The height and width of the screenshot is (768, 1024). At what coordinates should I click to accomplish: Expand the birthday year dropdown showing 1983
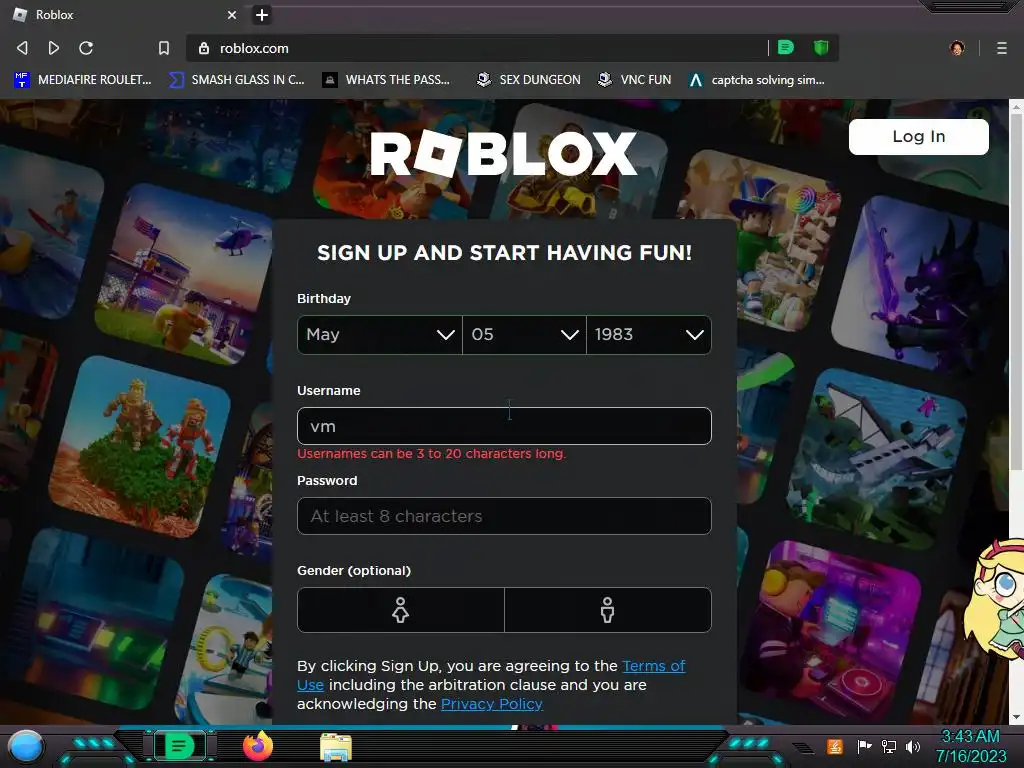648,334
